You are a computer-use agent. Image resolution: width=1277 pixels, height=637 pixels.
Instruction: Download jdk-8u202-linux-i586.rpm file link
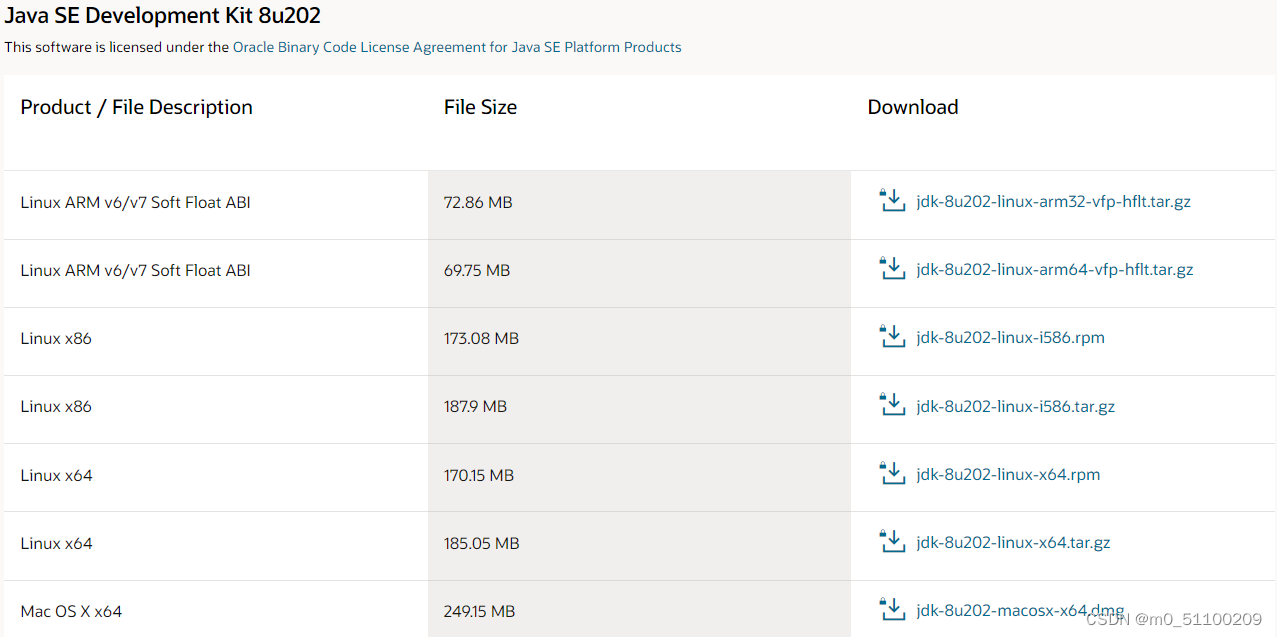pos(1010,338)
